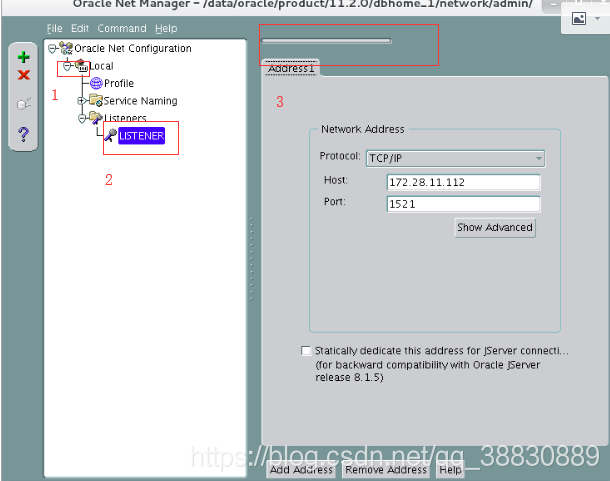Click the Profile globe icon
The image size is (610, 481).
[96, 83]
